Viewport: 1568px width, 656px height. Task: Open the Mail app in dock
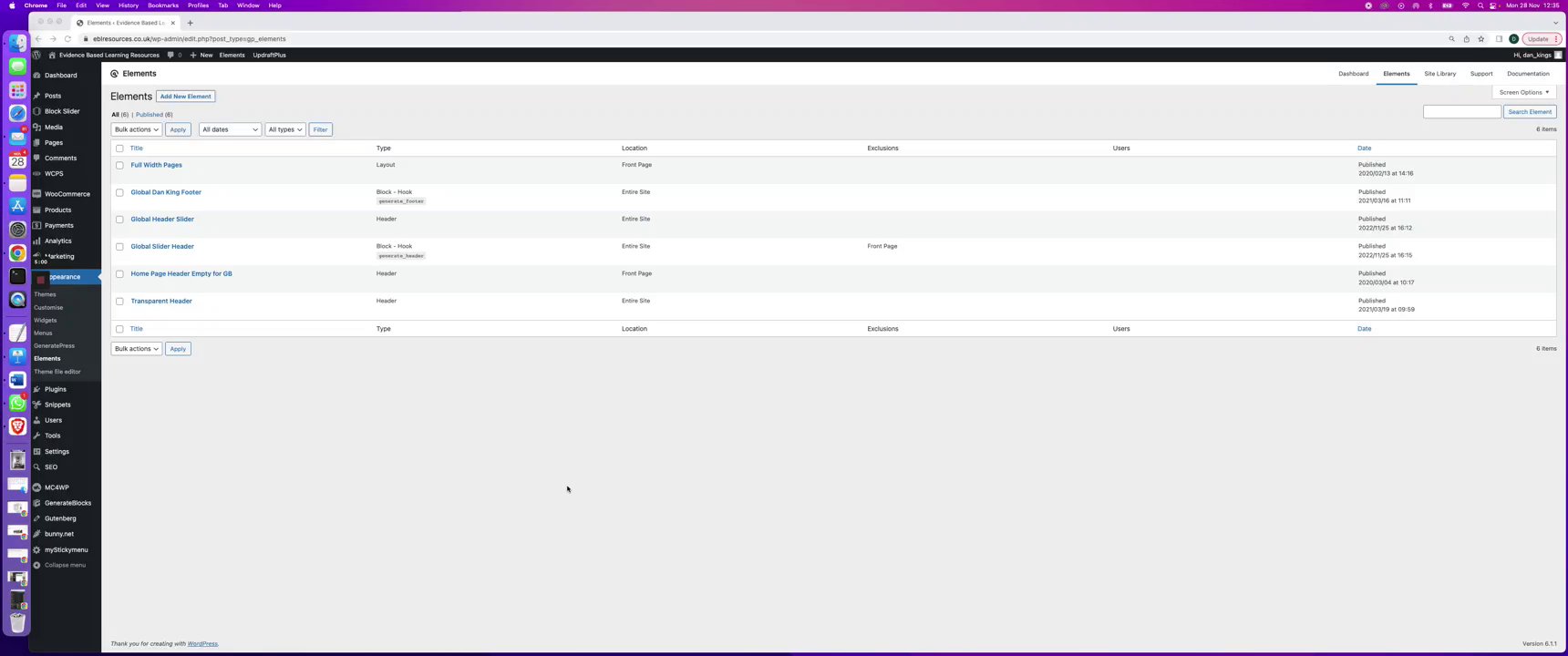[x=17, y=137]
